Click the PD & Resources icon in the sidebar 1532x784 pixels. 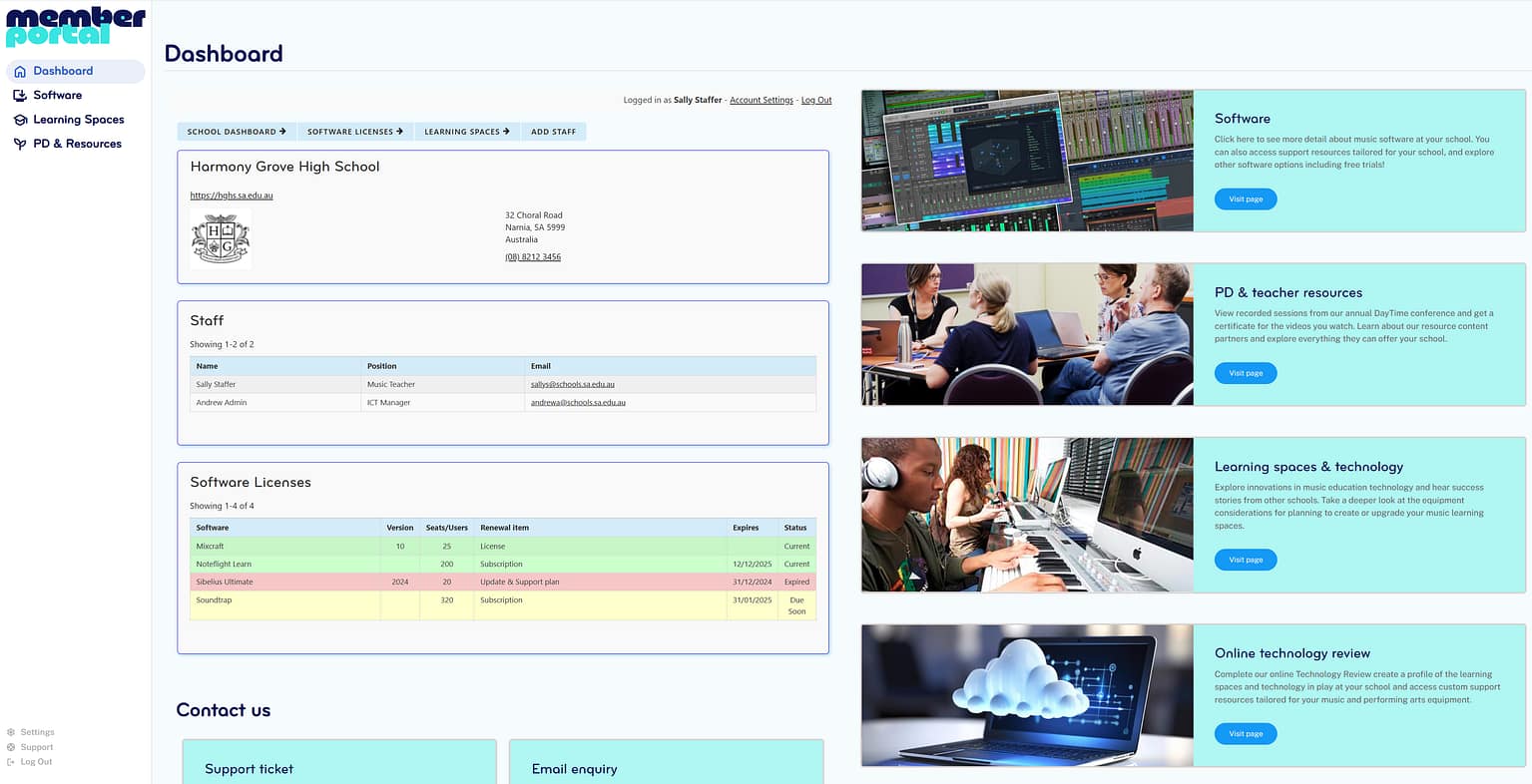pos(20,144)
